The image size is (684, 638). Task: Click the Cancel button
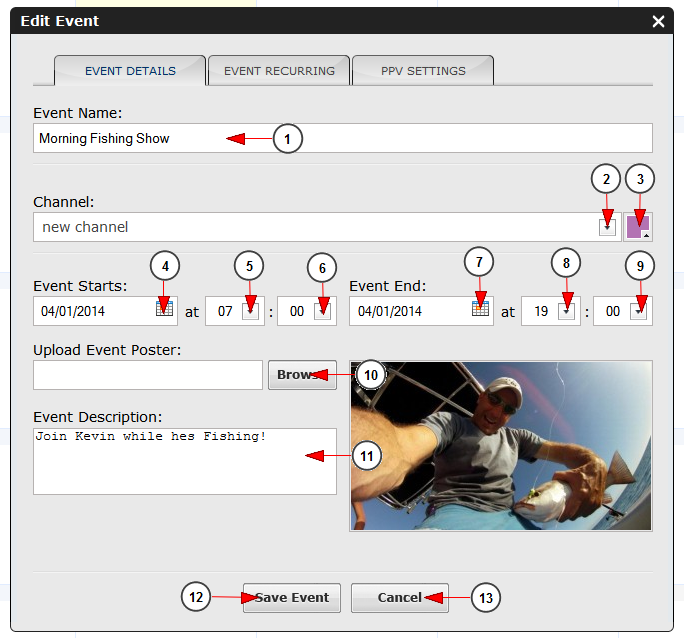point(400,597)
